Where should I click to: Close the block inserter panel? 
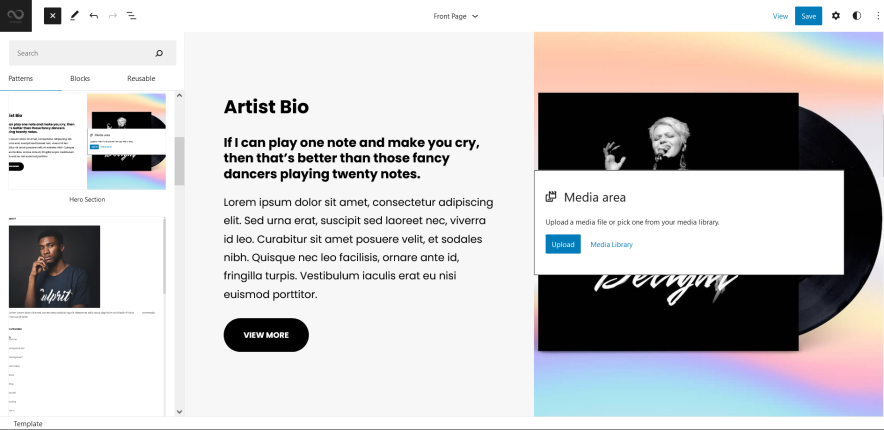[53, 16]
